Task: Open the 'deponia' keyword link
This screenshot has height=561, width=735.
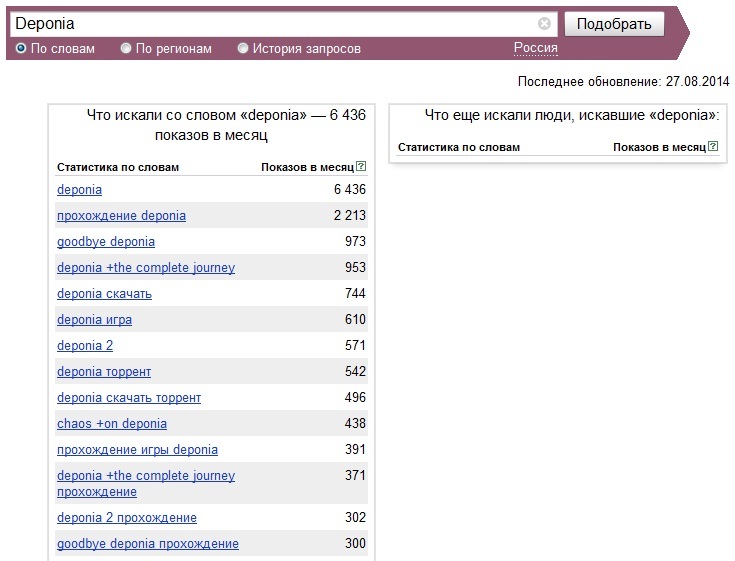Action: coord(79,190)
